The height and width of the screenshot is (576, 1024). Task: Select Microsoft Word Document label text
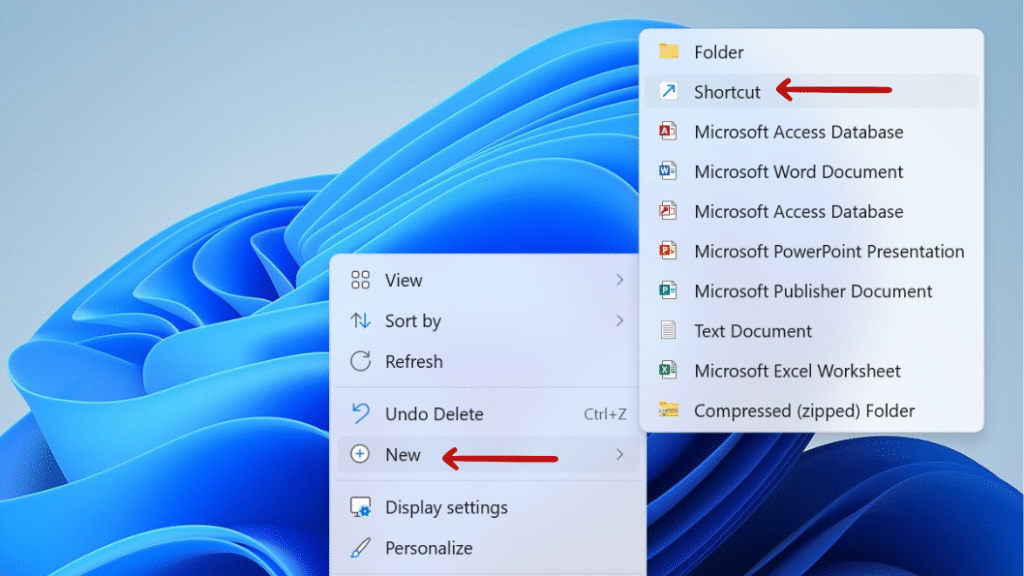798,172
